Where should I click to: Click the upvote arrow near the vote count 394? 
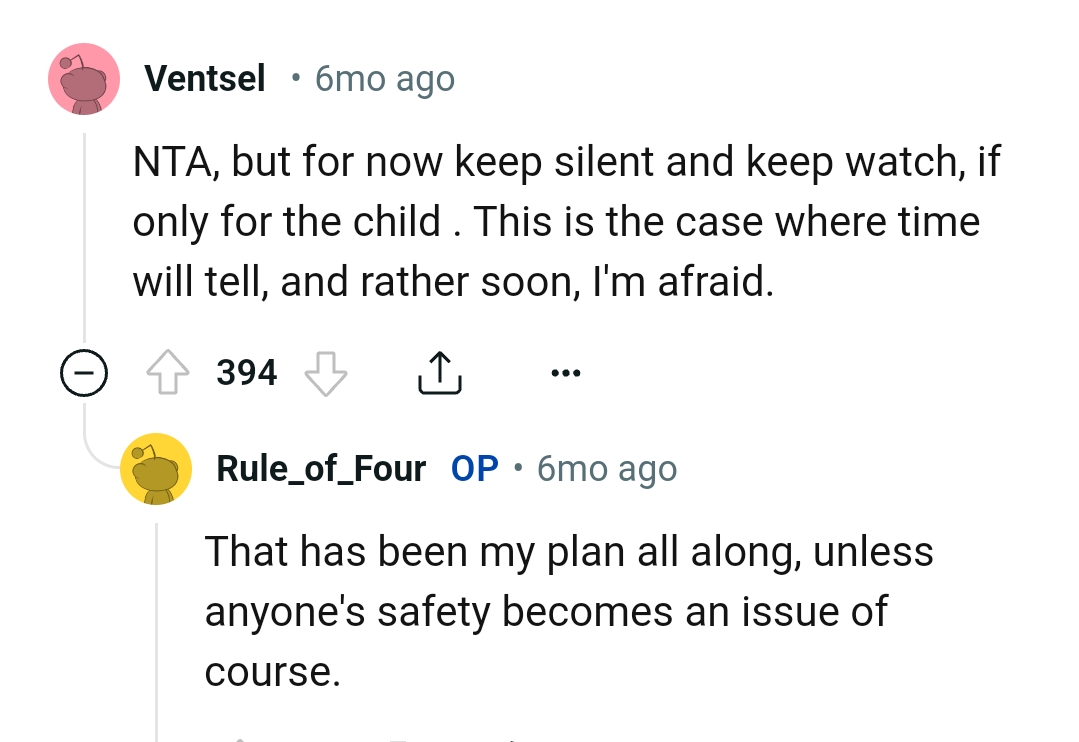pyautogui.click(x=170, y=371)
